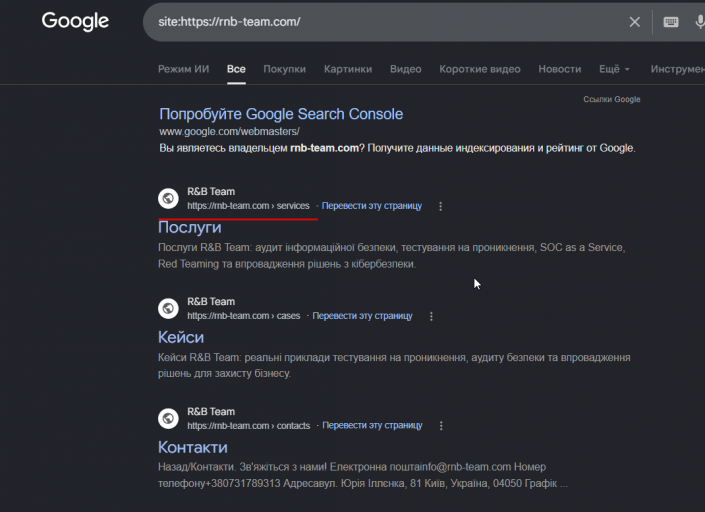Click the R&B Team name above cases URL
705x512 pixels.
click(211, 302)
